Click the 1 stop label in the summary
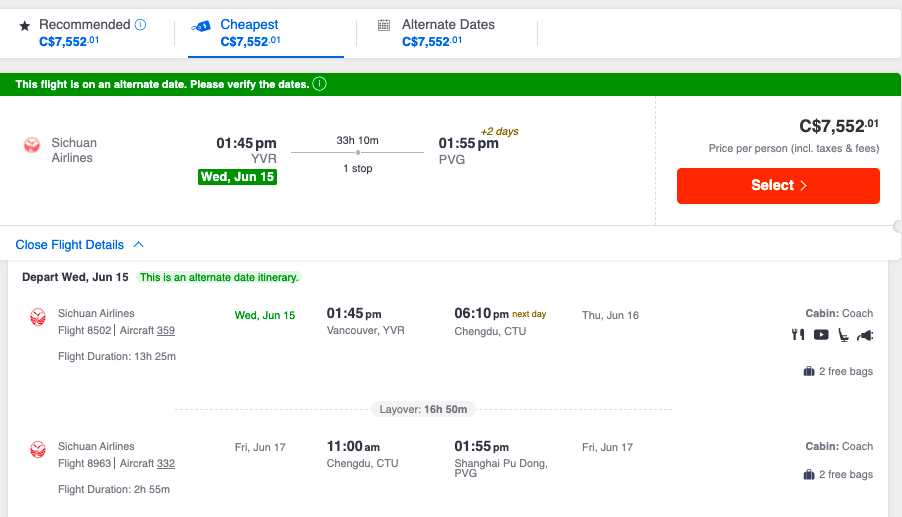The height and width of the screenshot is (517, 902). (x=358, y=168)
